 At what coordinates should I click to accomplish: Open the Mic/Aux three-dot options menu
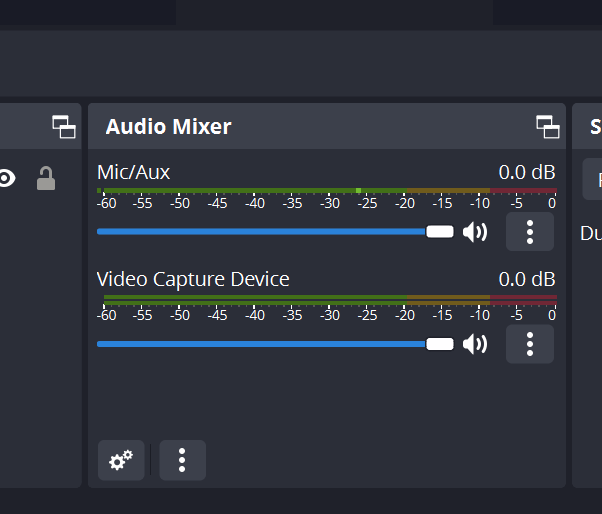(x=530, y=232)
